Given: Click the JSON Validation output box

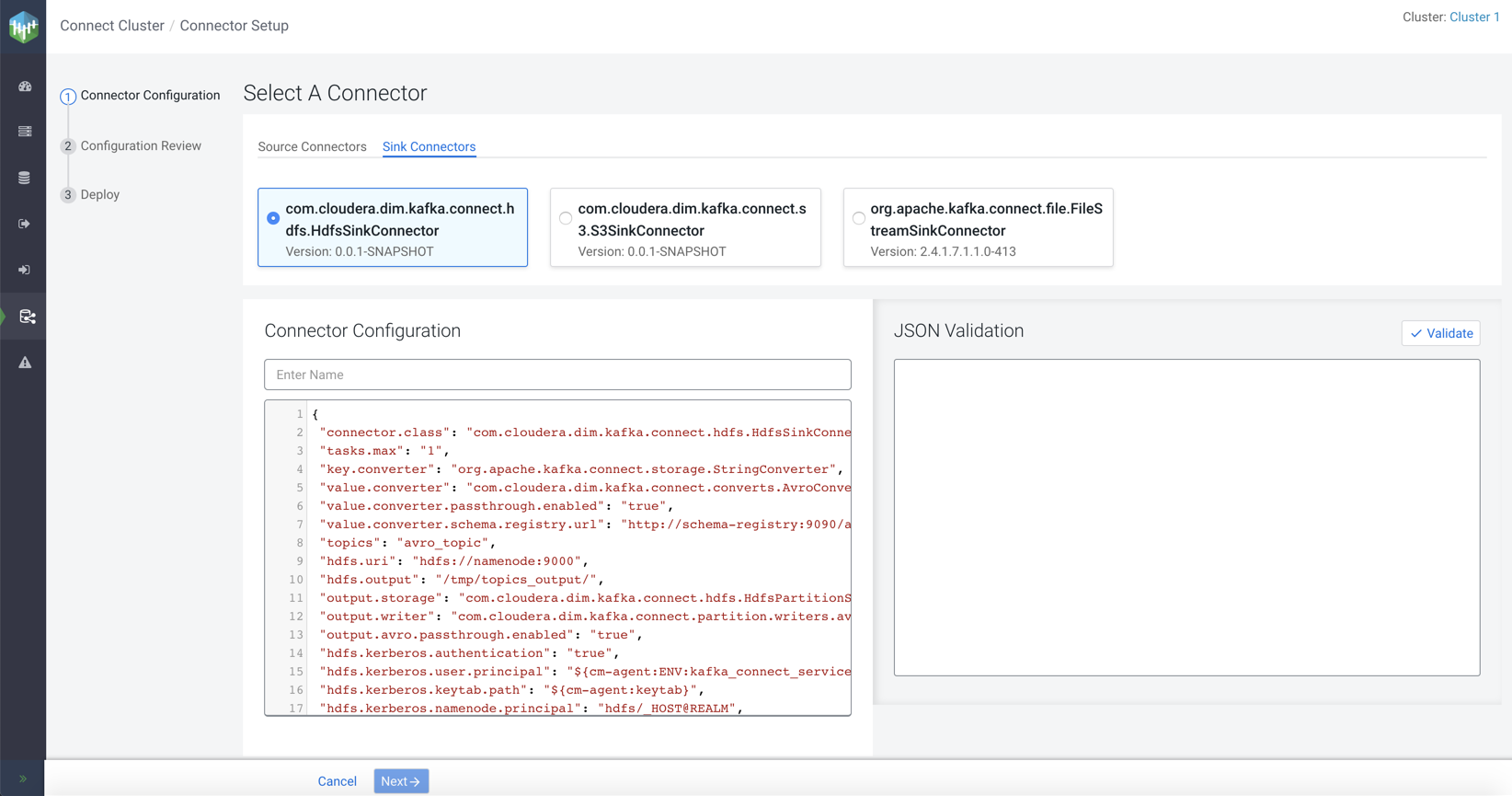Looking at the screenshot, I should [1186, 517].
